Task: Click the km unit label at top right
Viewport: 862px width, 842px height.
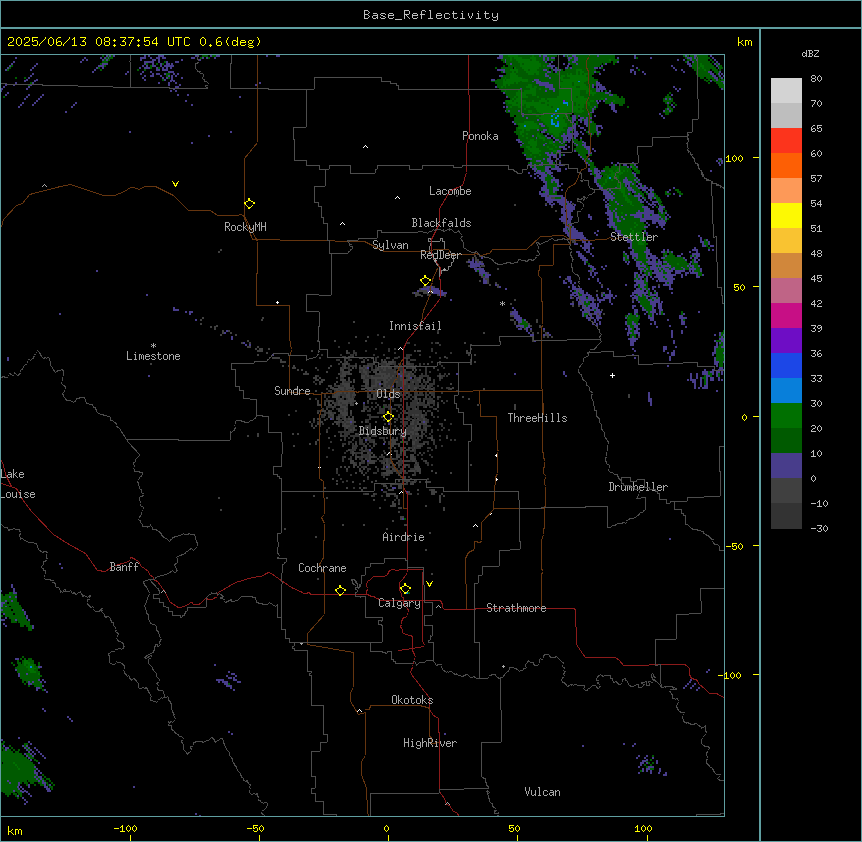Action: [745, 42]
